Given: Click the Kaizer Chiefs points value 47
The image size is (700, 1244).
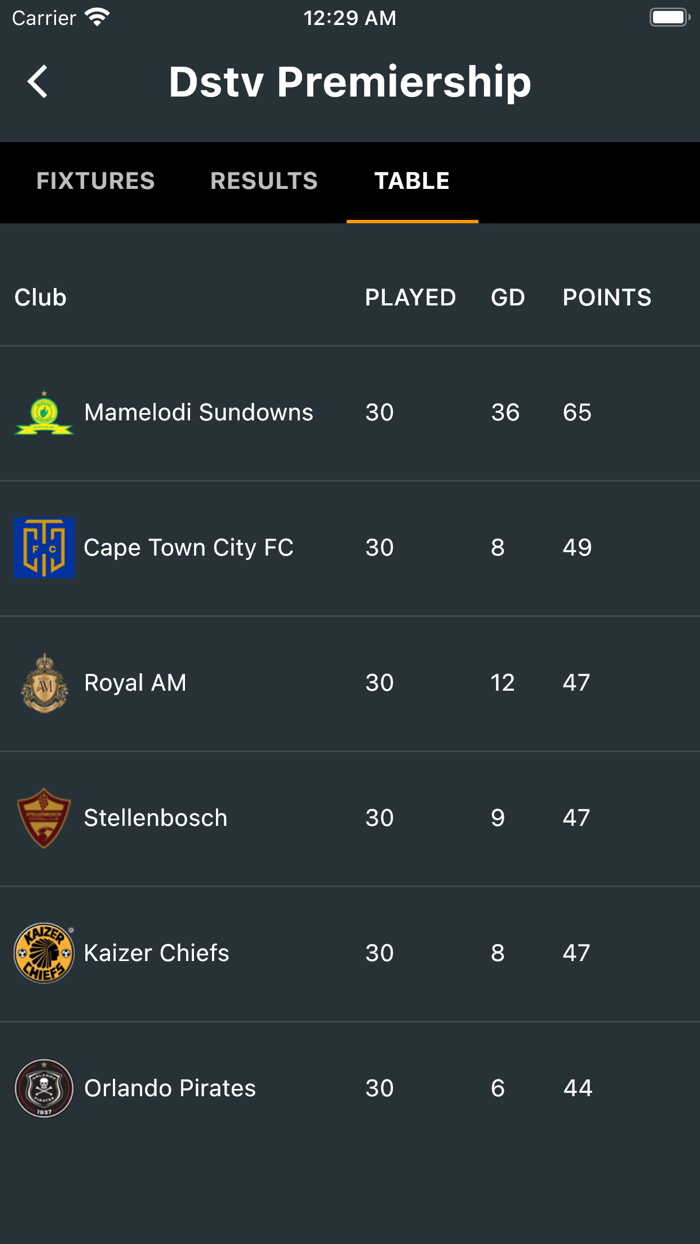Looking at the screenshot, I should pos(577,952).
